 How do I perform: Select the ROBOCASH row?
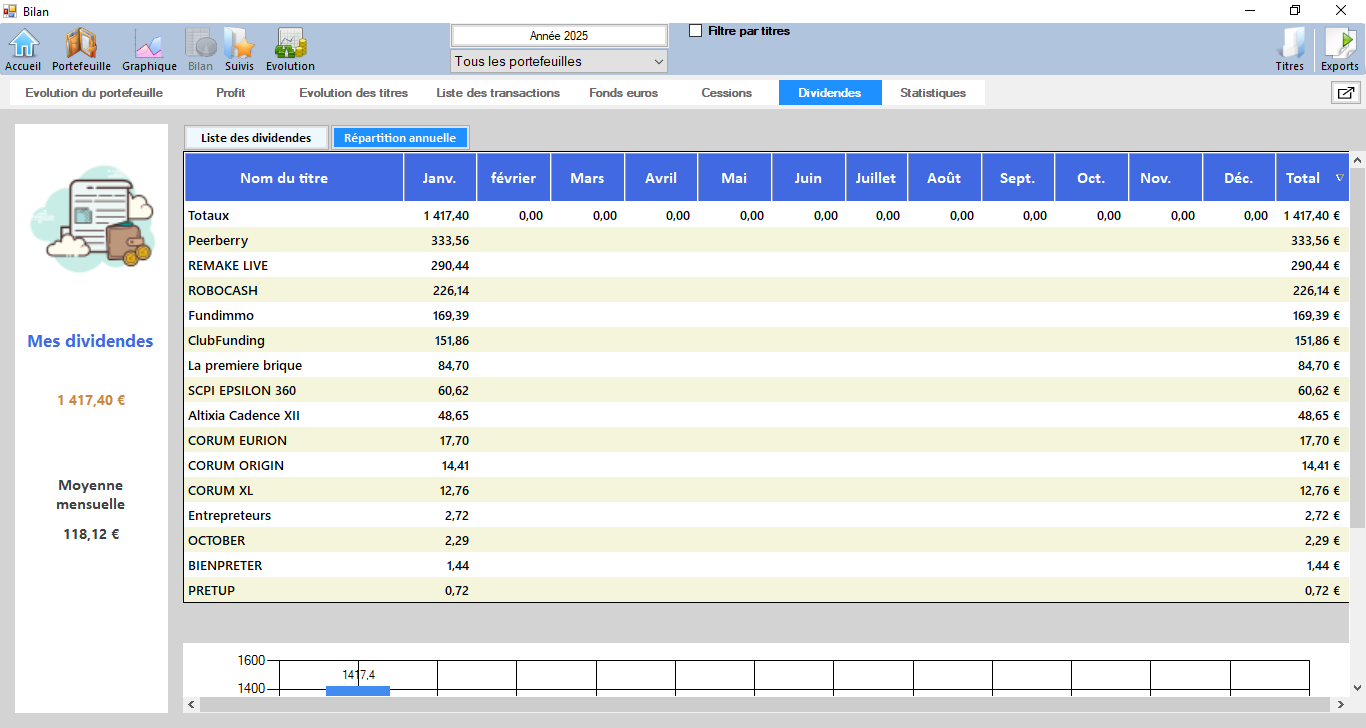pyautogui.click(x=767, y=290)
